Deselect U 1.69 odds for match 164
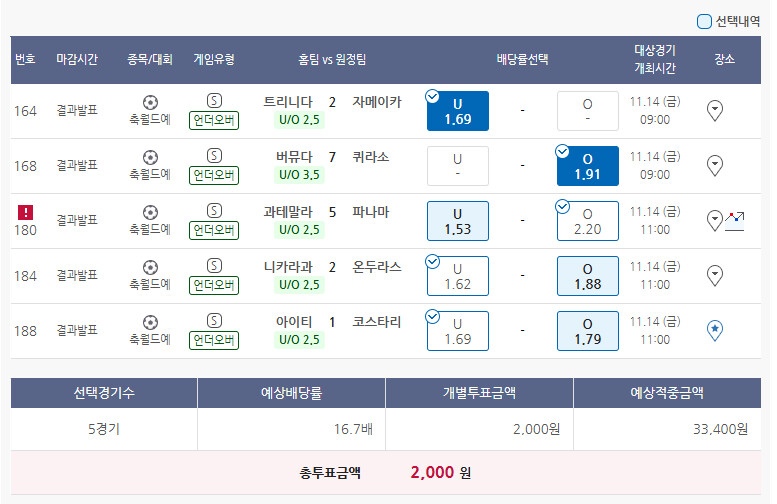Viewport: 777px width, 504px height. (457, 110)
